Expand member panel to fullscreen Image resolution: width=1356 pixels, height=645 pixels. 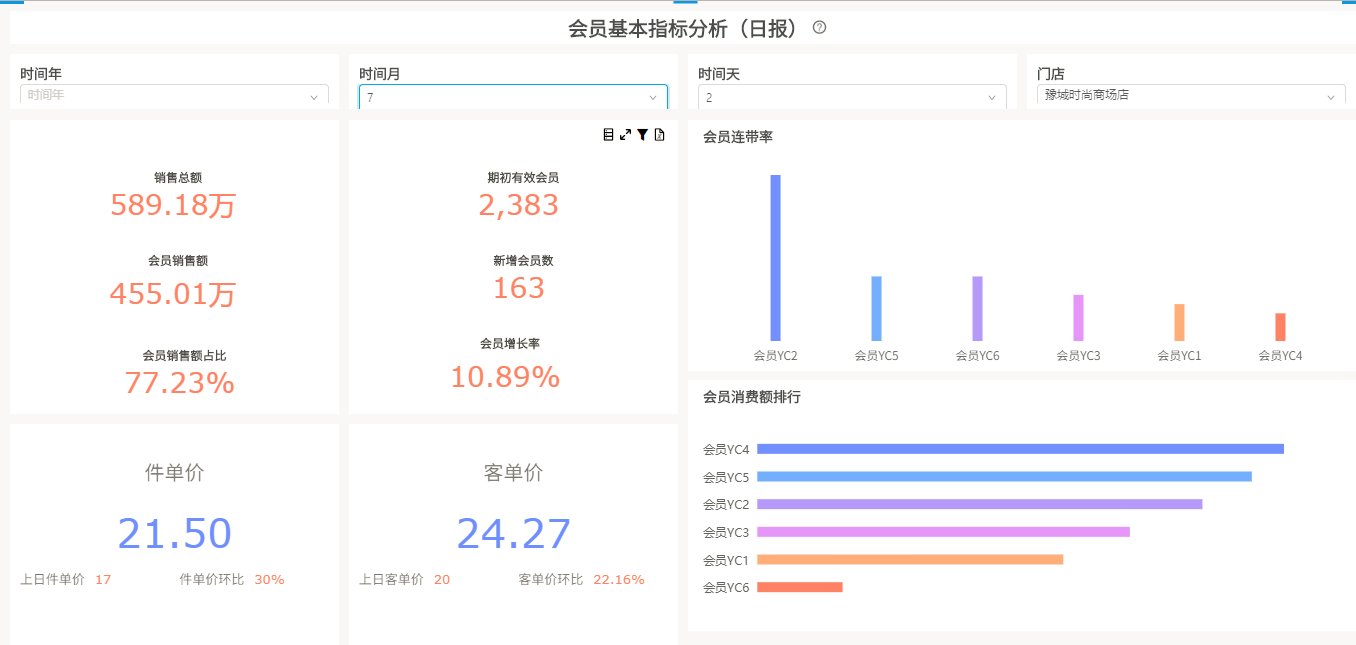tap(625, 135)
